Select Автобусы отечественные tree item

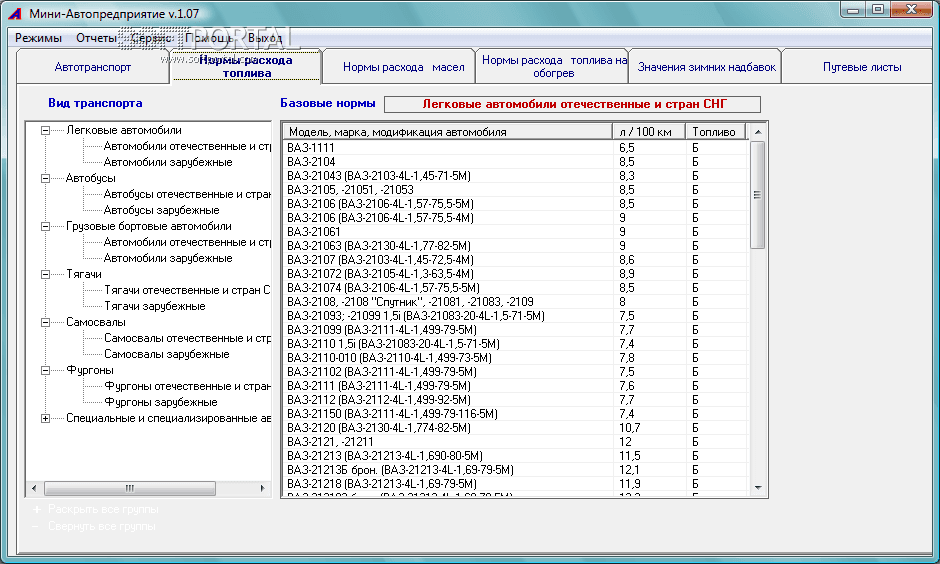[x=186, y=194]
